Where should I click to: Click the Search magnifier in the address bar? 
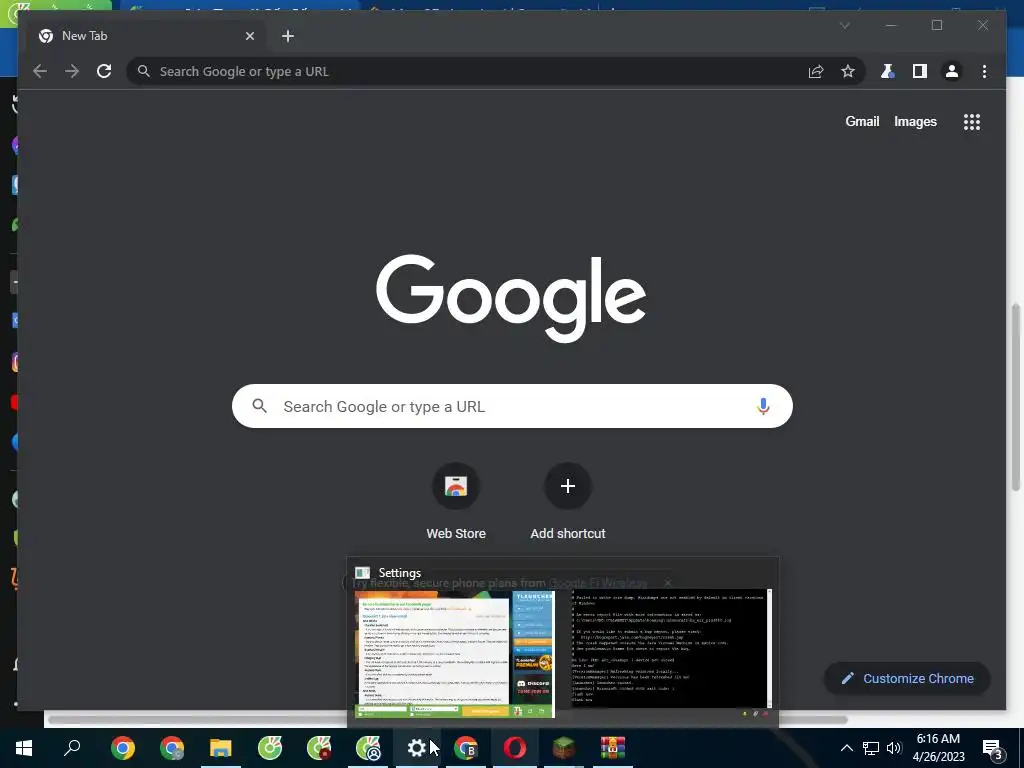144,71
